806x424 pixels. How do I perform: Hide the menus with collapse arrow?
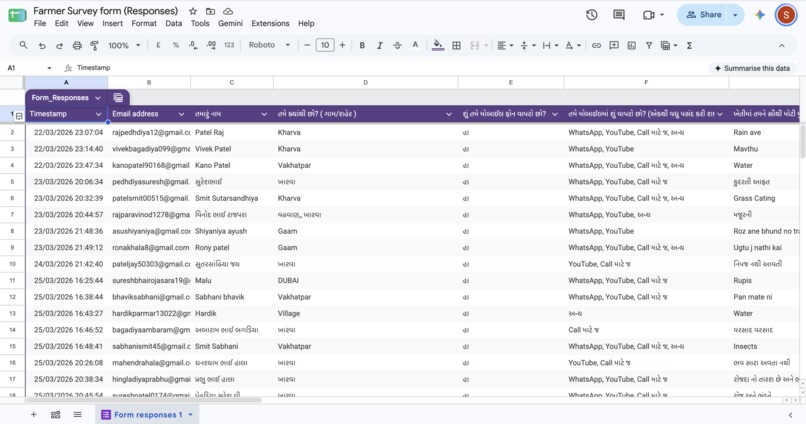tap(781, 45)
